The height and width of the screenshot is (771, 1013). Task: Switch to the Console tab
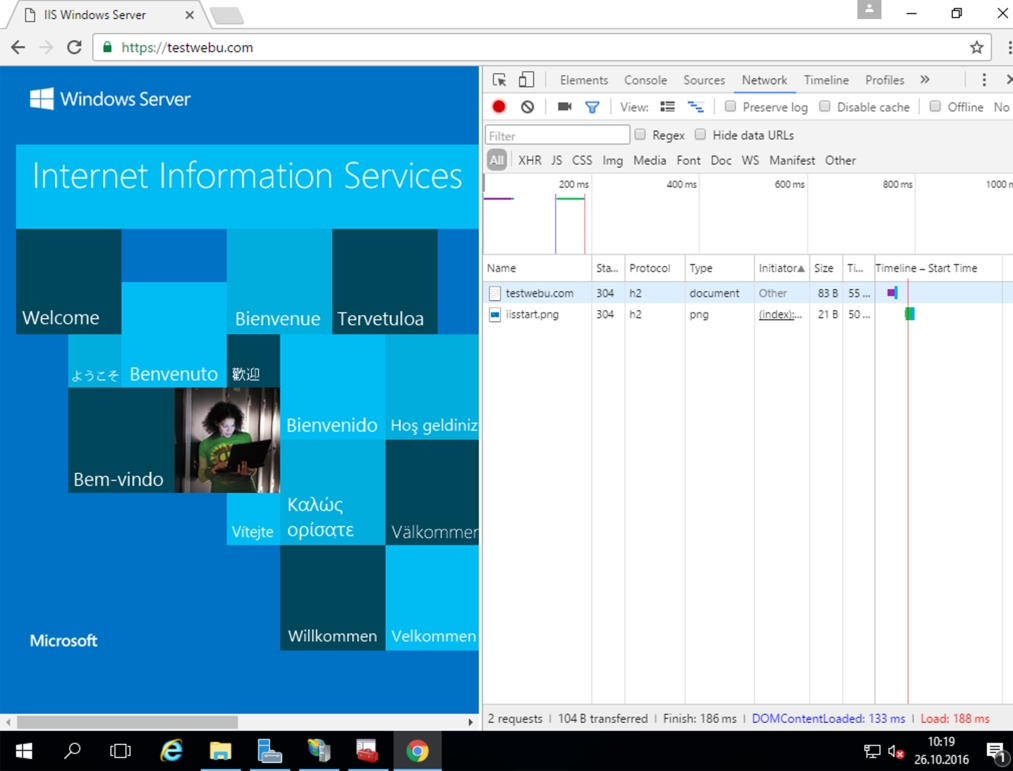[645, 80]
